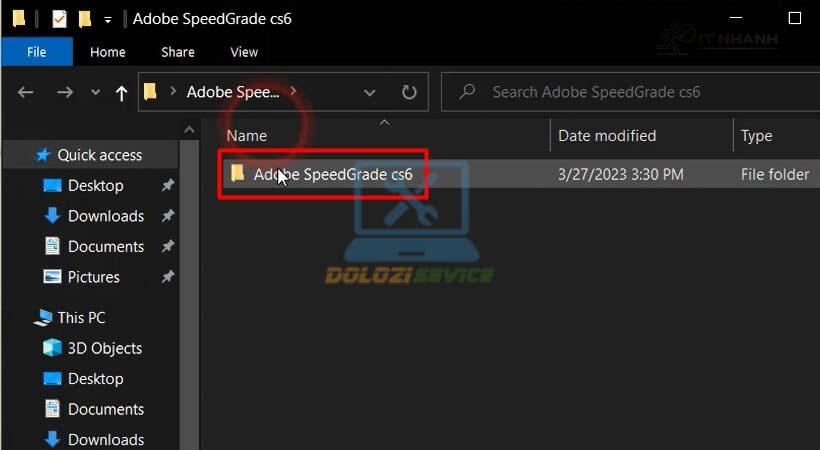Click the Pictures folder icon in Quick access

click(x=52, y=277)
